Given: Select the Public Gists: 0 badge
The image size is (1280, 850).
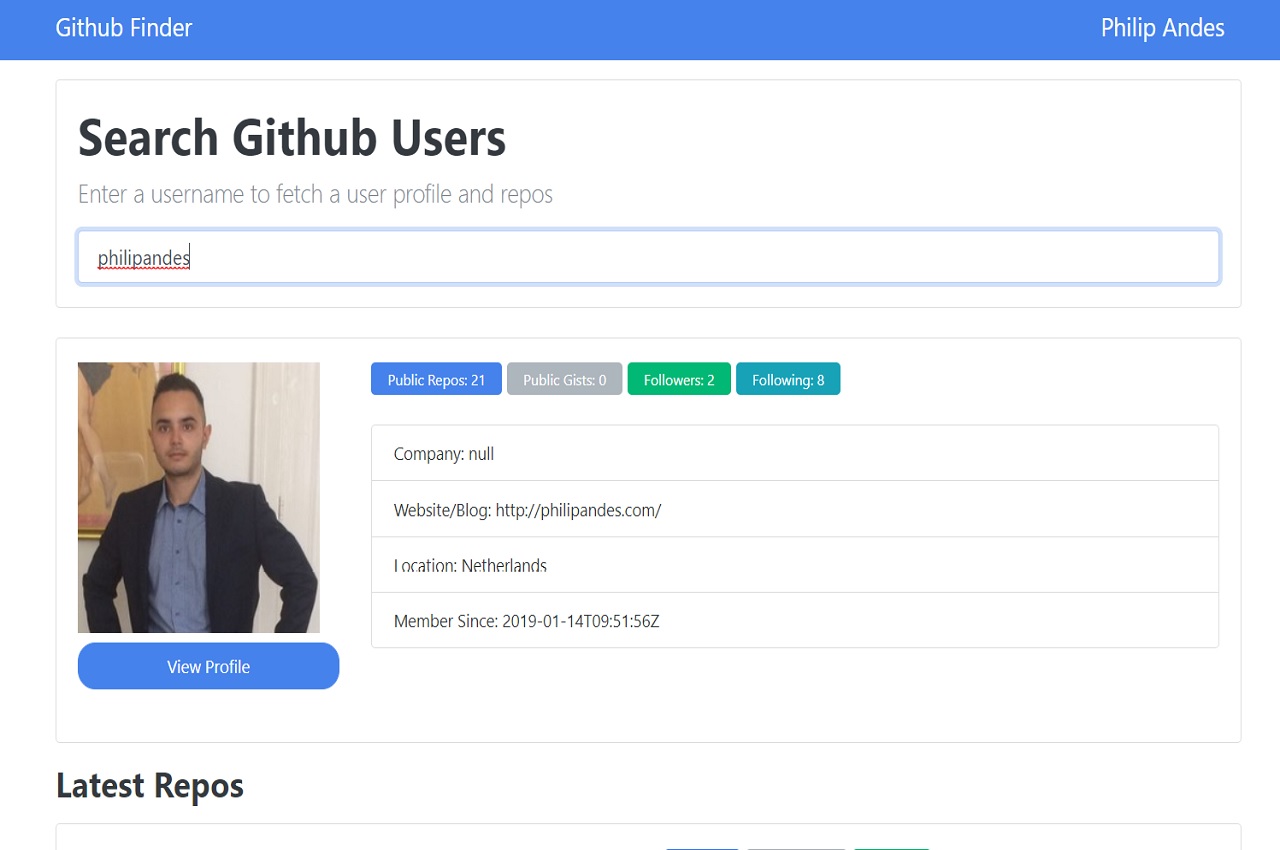Looking at the screenshot, I should pyautogui.click(x=564, y=379).
